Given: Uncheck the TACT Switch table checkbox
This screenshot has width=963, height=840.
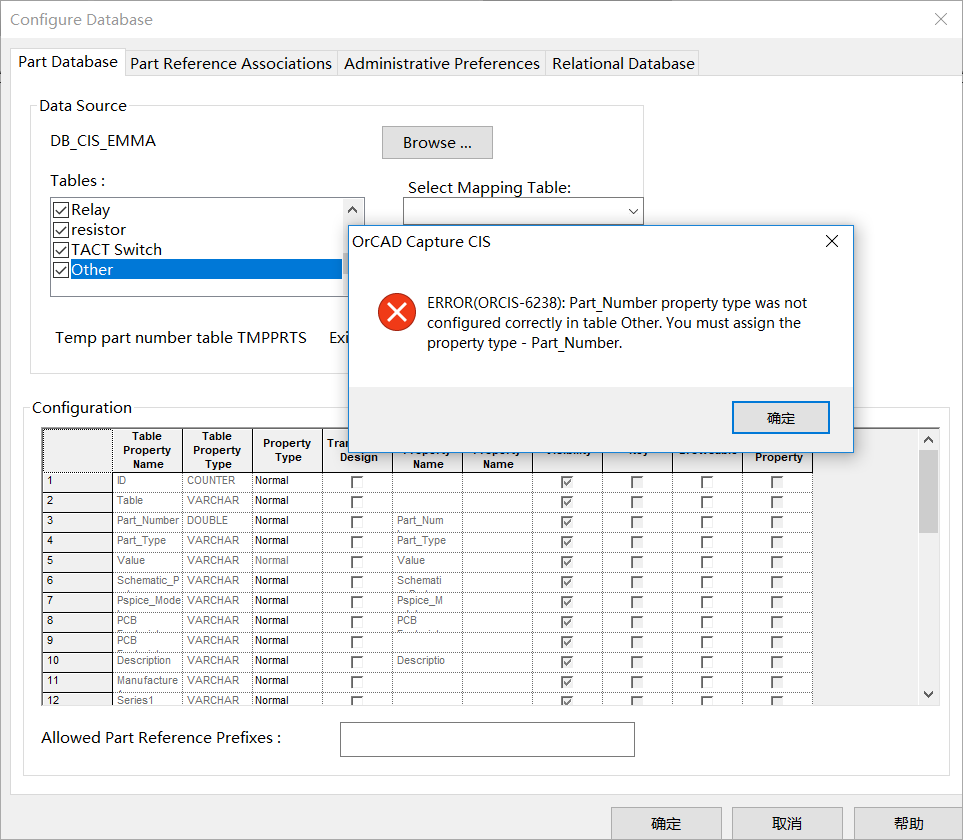Looking at the screenshot, I should point(61,250).
